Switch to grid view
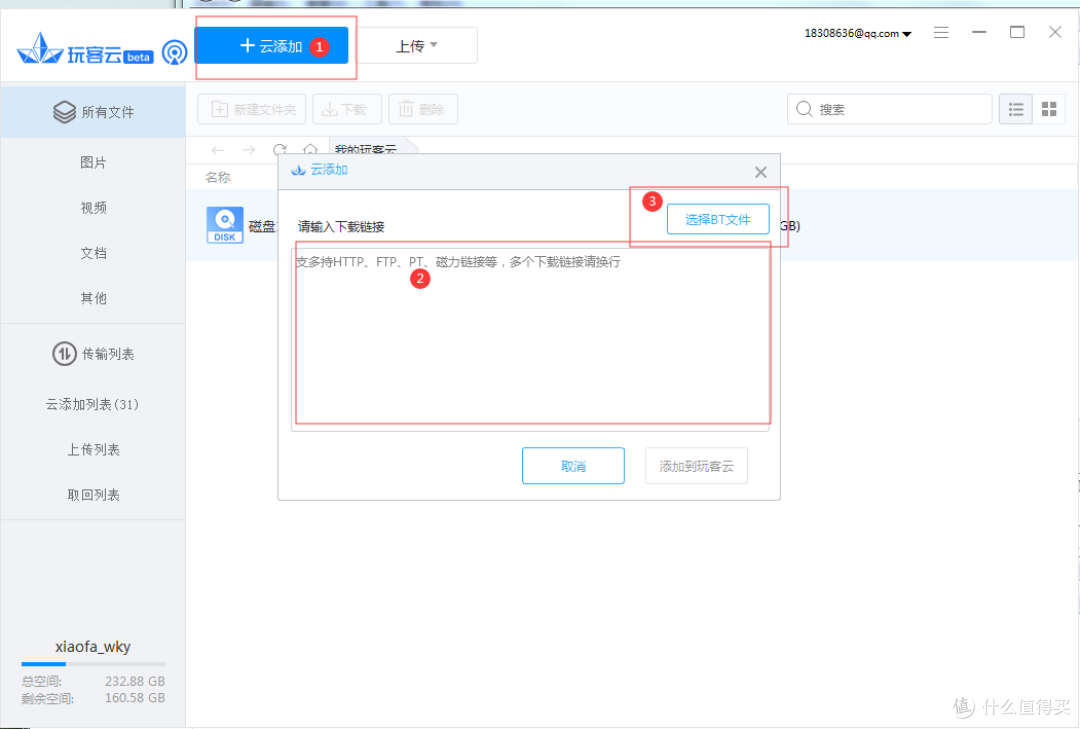This screenshot has width=1080, height=729. [1049, 109]
